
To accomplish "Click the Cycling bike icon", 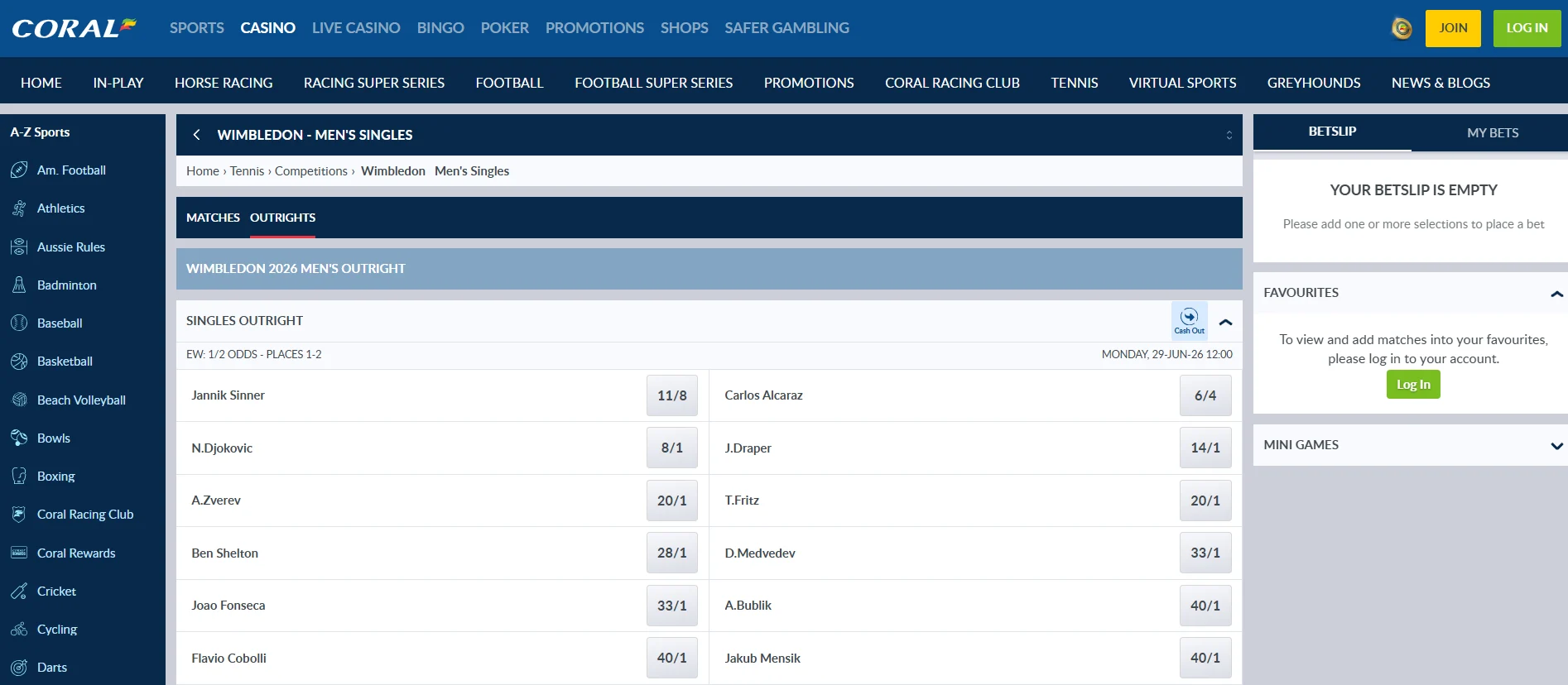I will click(x=19, y=630).
